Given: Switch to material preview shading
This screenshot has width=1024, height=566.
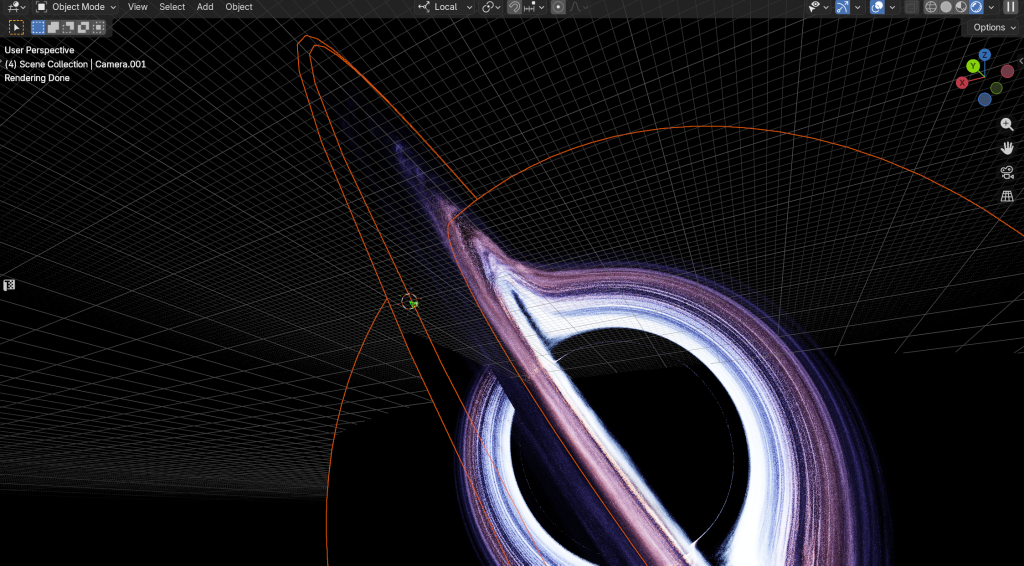Looking at the screenshot, I should point(961,7).
